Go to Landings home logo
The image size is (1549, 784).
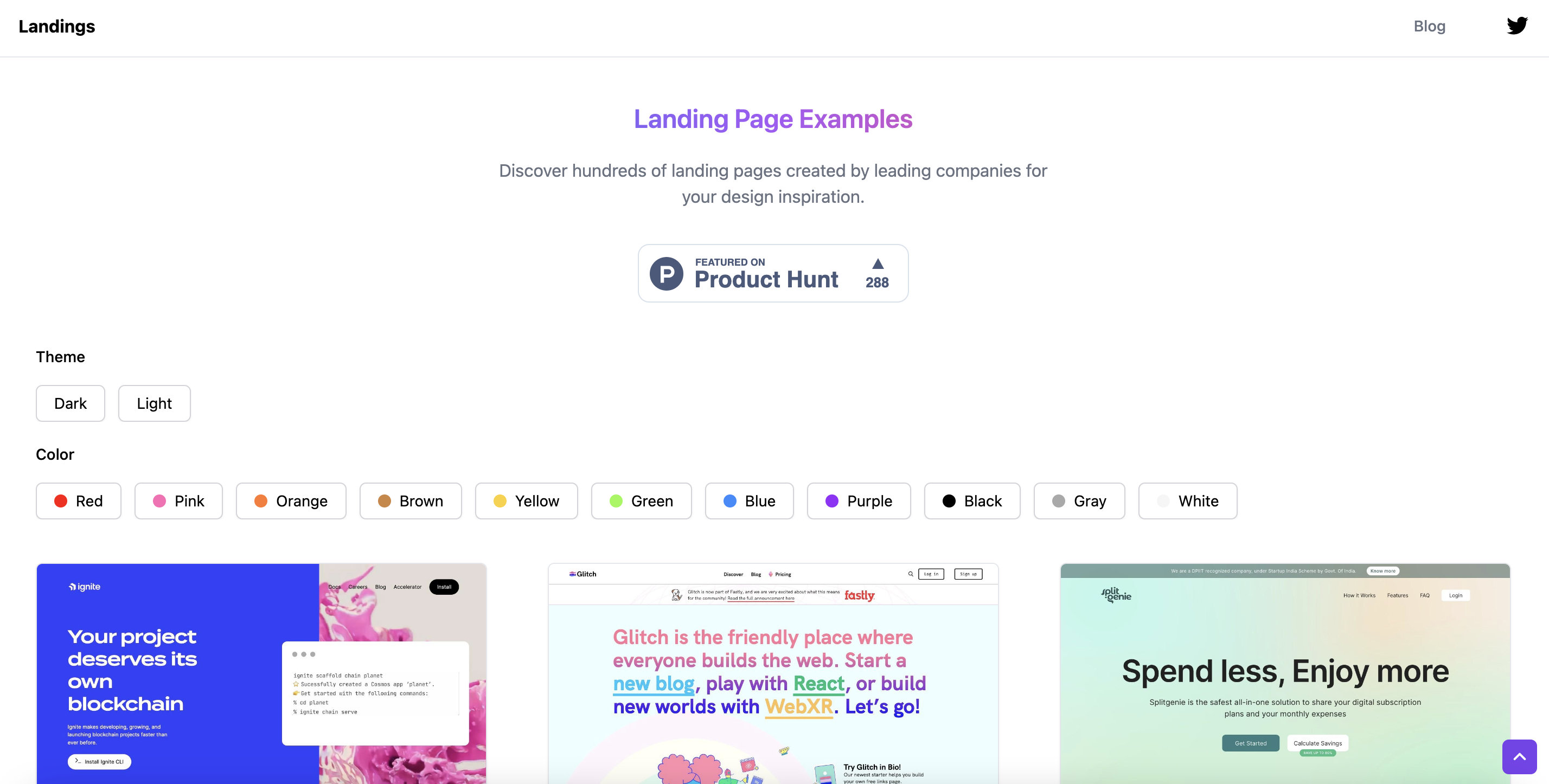coord(56,26)
